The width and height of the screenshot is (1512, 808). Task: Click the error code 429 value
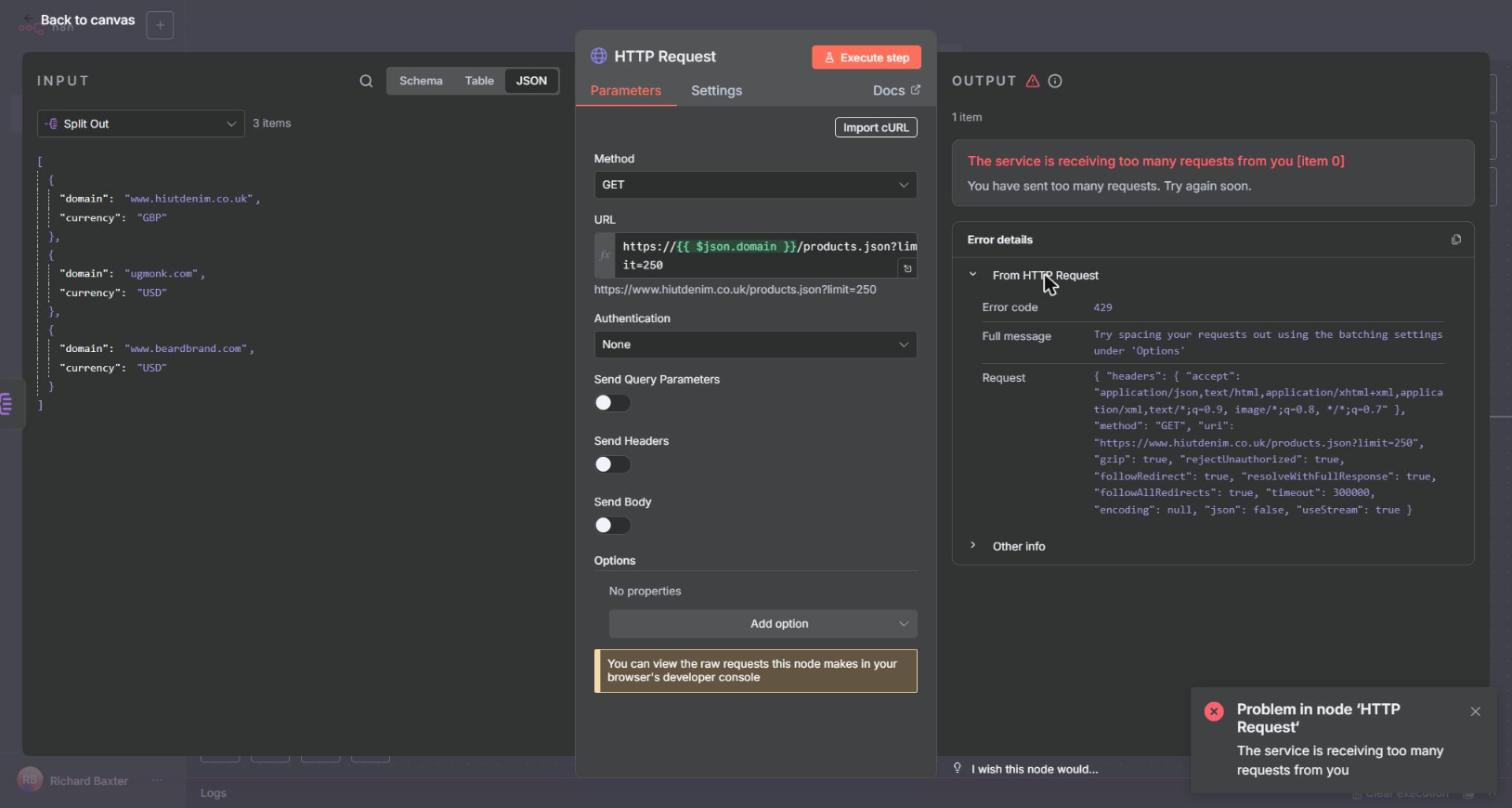coord(1103,308)
